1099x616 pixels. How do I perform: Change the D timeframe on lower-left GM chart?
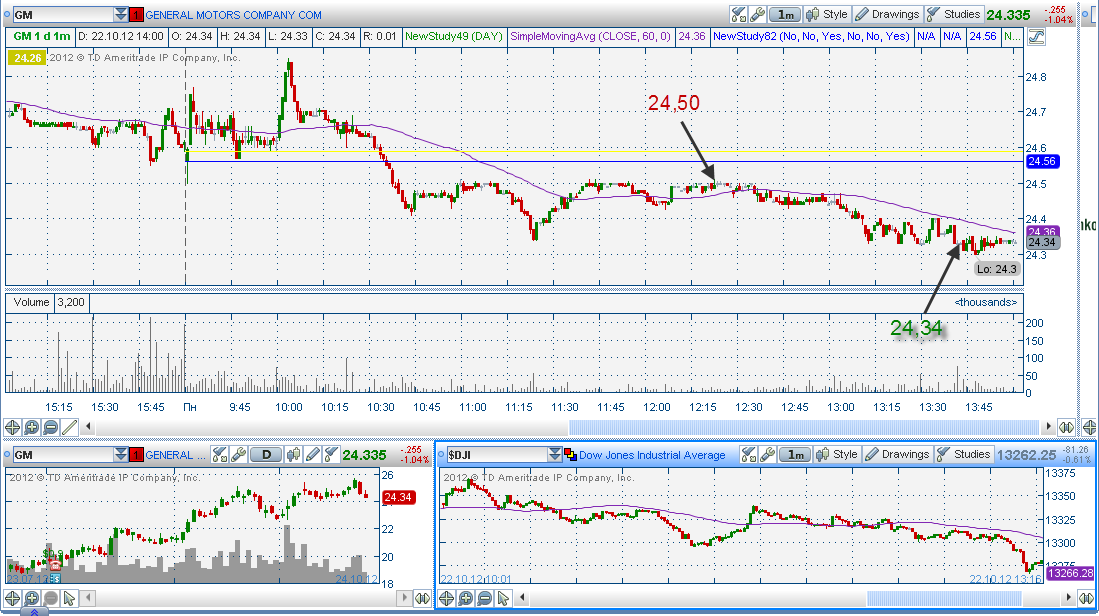coord(266,455)
